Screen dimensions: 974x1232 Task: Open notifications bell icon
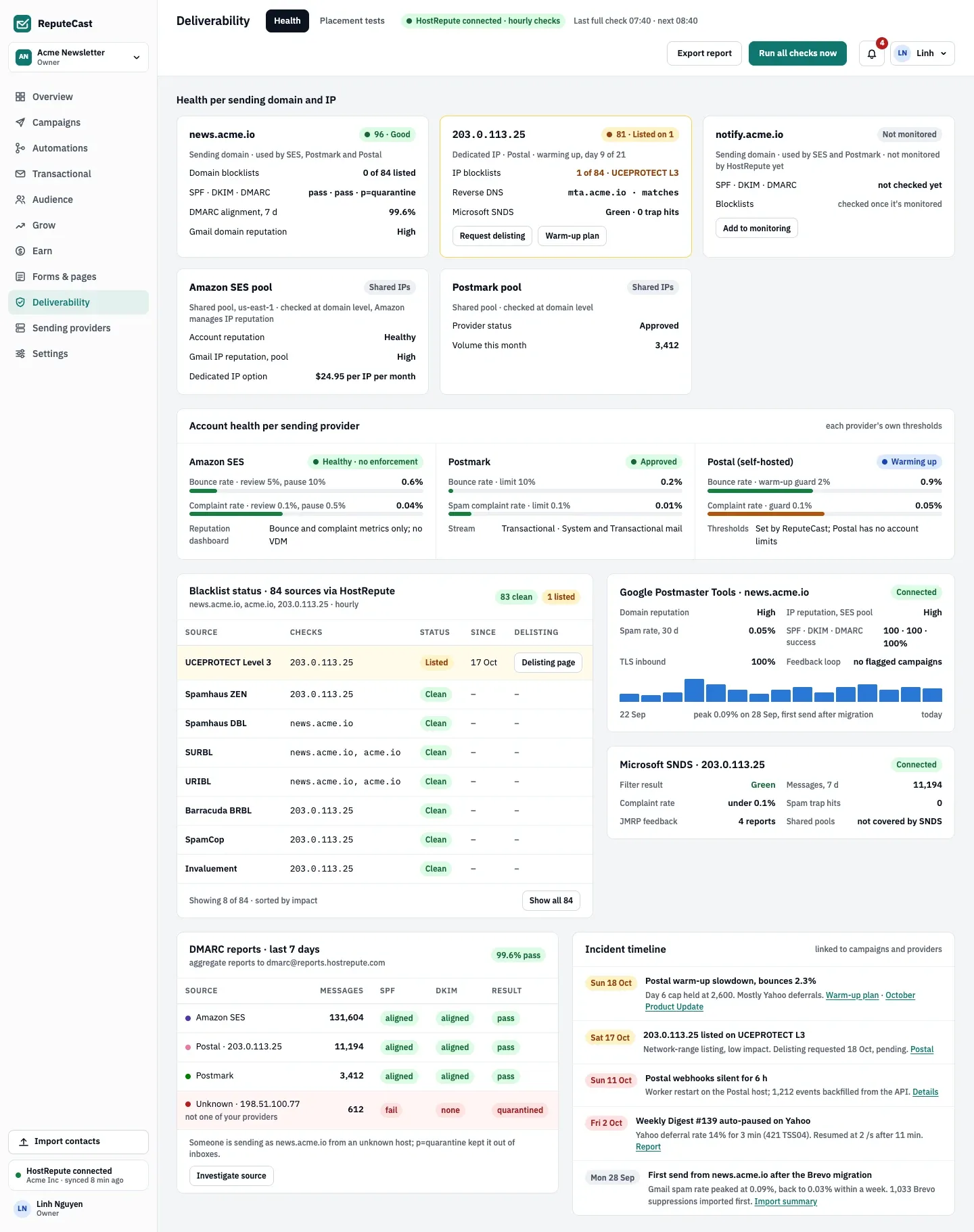(x=871, y=53)
